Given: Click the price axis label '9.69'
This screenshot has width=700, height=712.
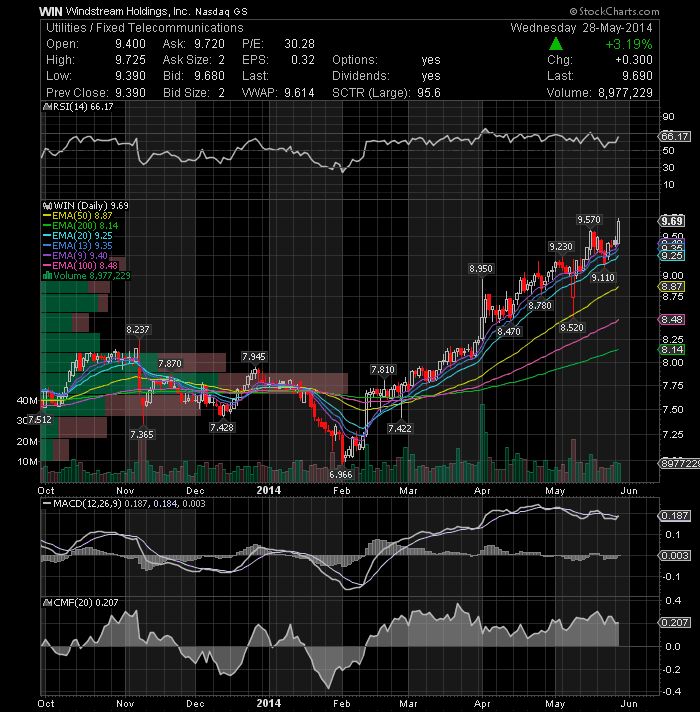Looking at the screenshot, I should [672, 221].
